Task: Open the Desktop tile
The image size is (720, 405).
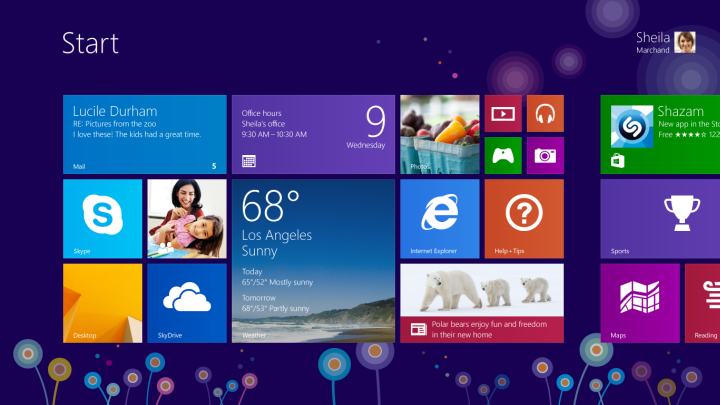Action: click(102, 303)
